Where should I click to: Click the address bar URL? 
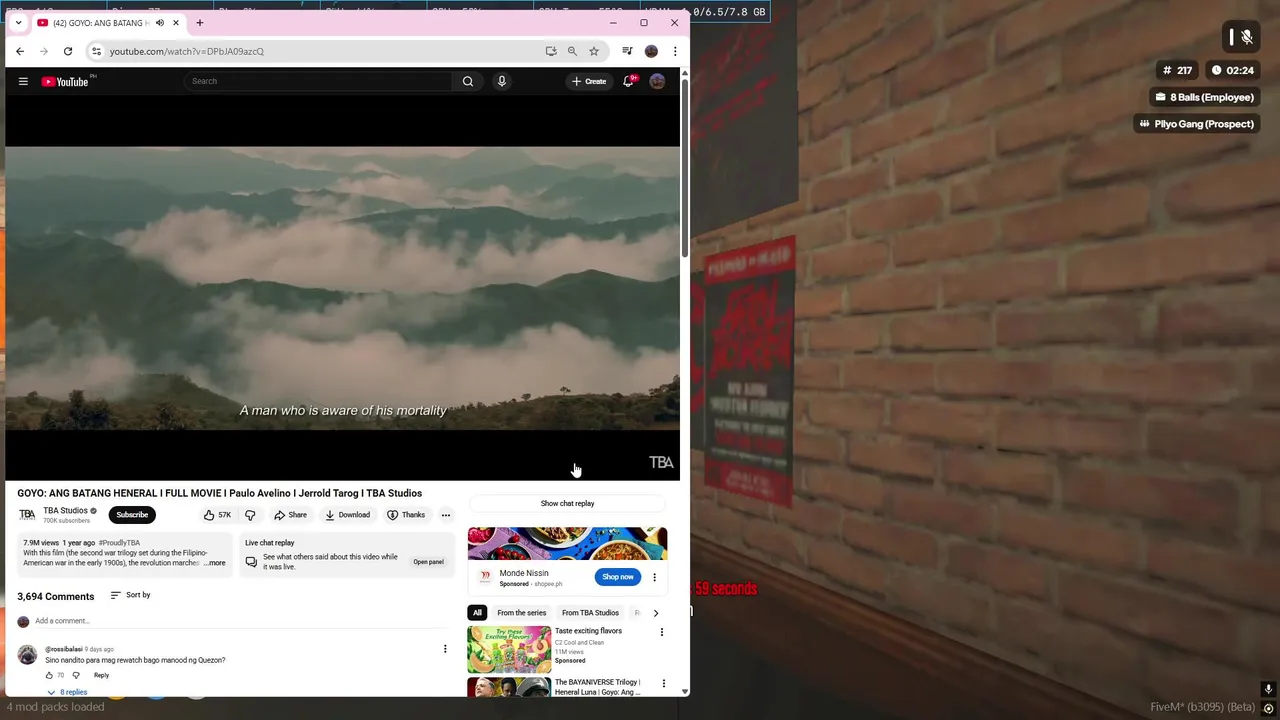[187, 51]
